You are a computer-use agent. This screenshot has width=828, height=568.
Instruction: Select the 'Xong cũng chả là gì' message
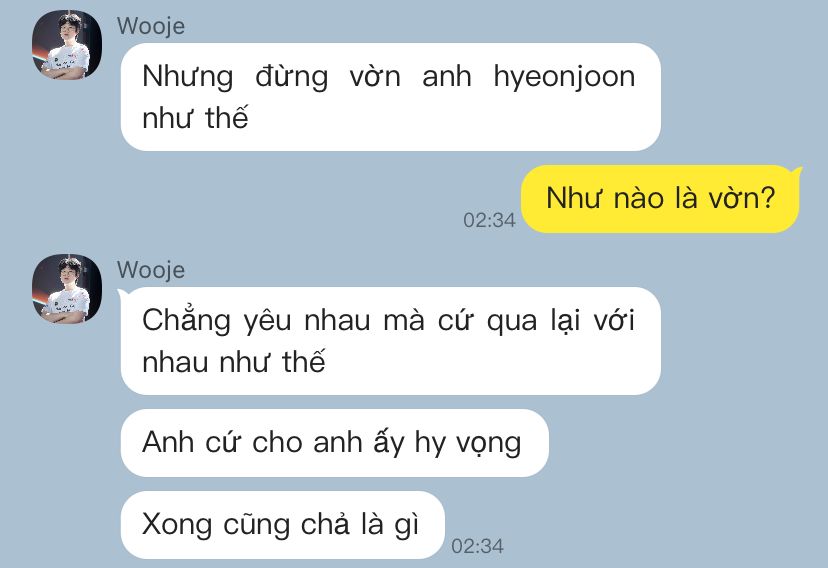(283, 525)
